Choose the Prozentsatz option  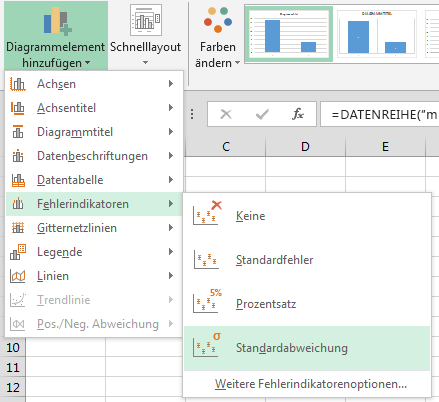307,304
